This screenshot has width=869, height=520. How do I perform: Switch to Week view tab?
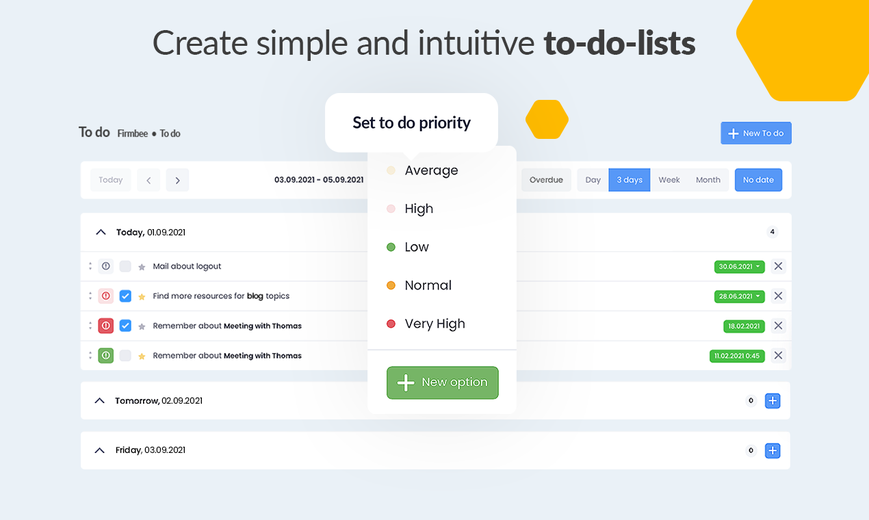(x=669, y=180)
